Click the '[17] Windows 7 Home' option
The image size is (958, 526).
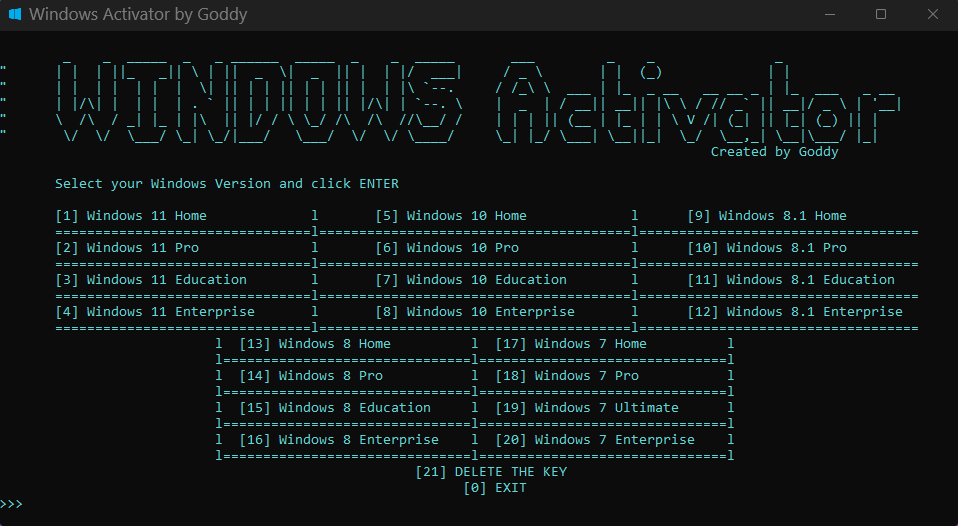571,344
